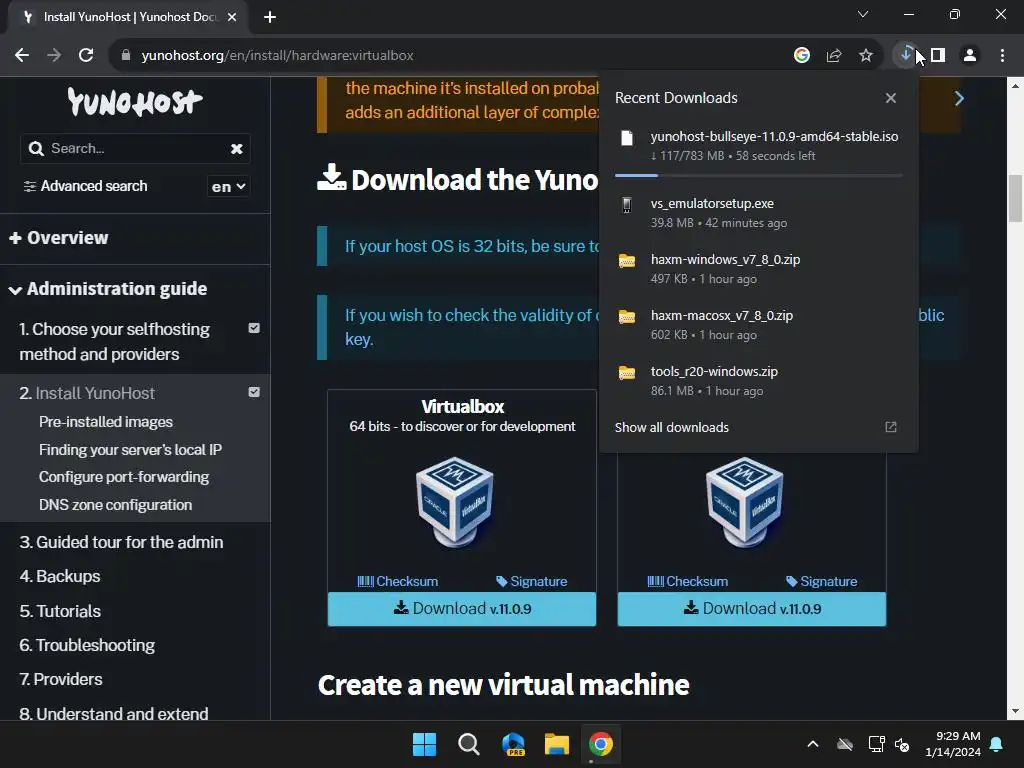Open the Chrome side panel

click(x=938, y=56)
